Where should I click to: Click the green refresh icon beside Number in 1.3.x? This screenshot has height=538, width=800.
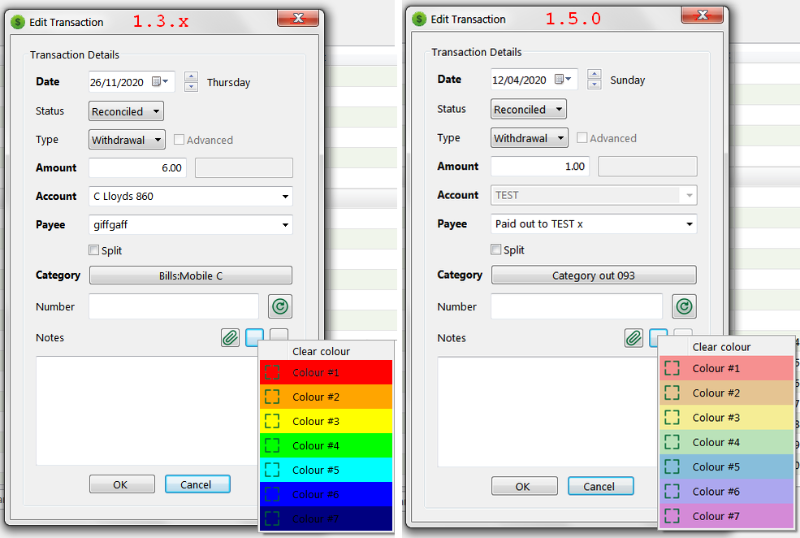point(280,307)
